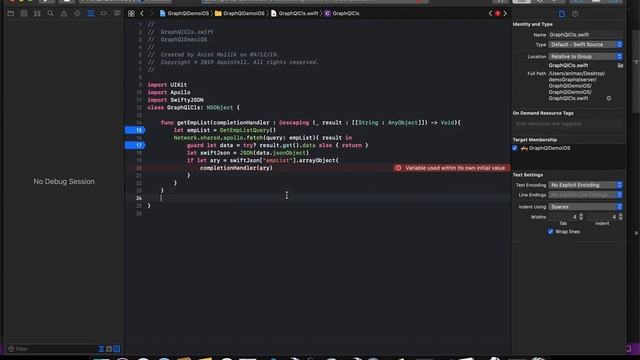Open the Test navigator icon
The height and width of the screenshot is (360, 640).
click(77, 13)
